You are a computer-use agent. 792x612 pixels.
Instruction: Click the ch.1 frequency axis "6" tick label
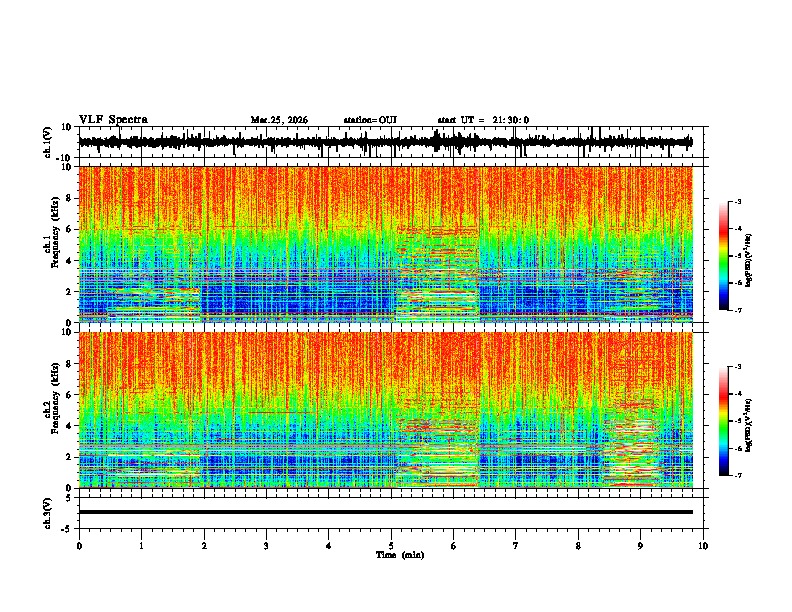tap(69, 229)
